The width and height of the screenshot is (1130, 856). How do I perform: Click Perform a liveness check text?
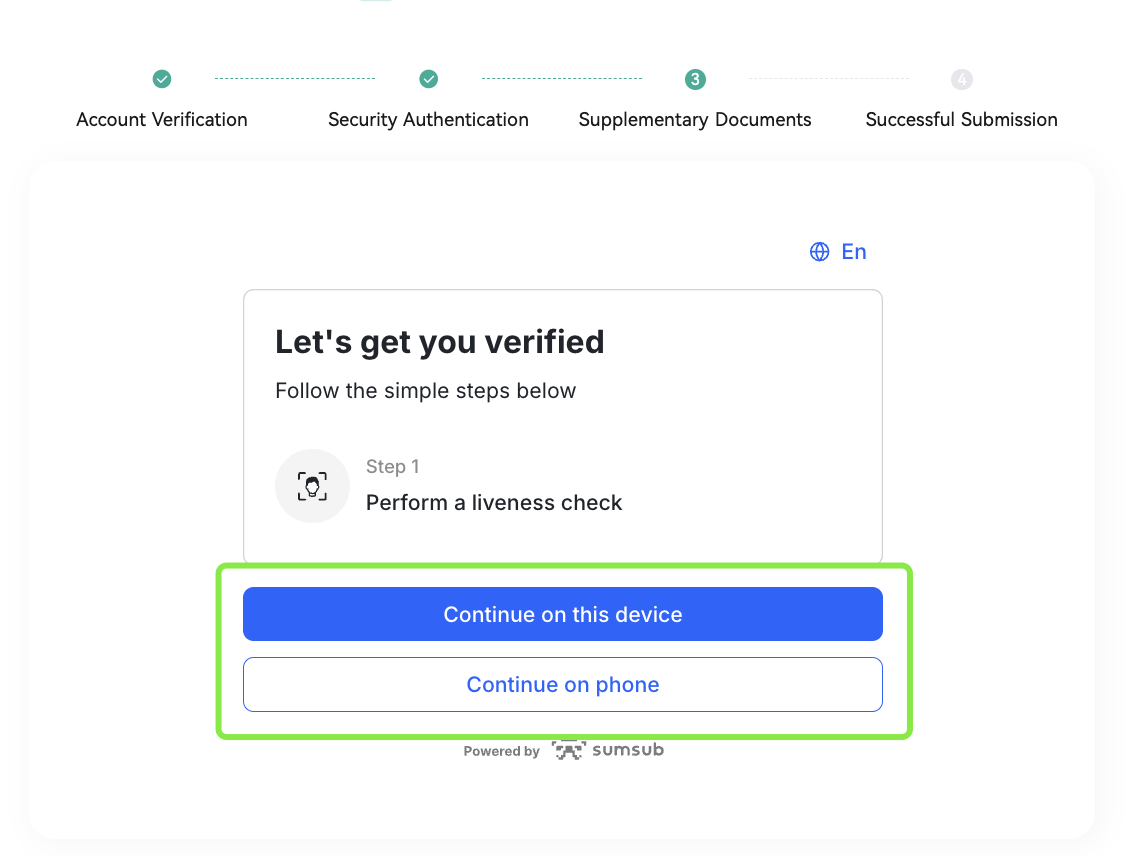494,502
